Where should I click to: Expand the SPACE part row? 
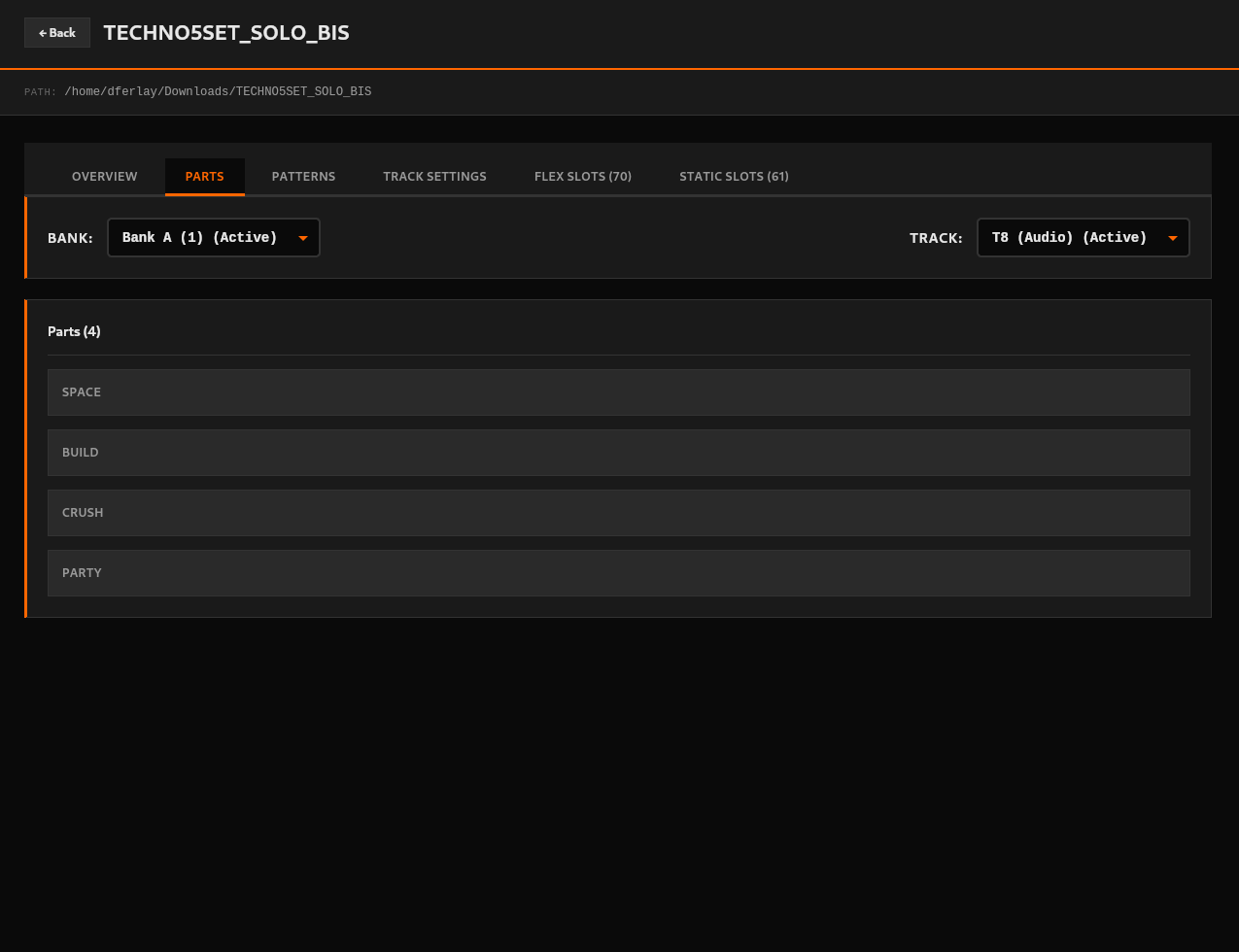(618, 392)
